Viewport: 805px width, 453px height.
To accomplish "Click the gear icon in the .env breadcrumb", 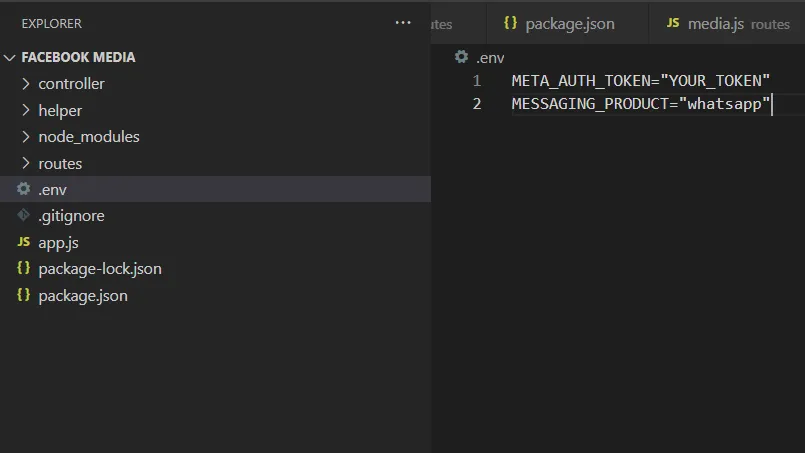I will 461,57.
